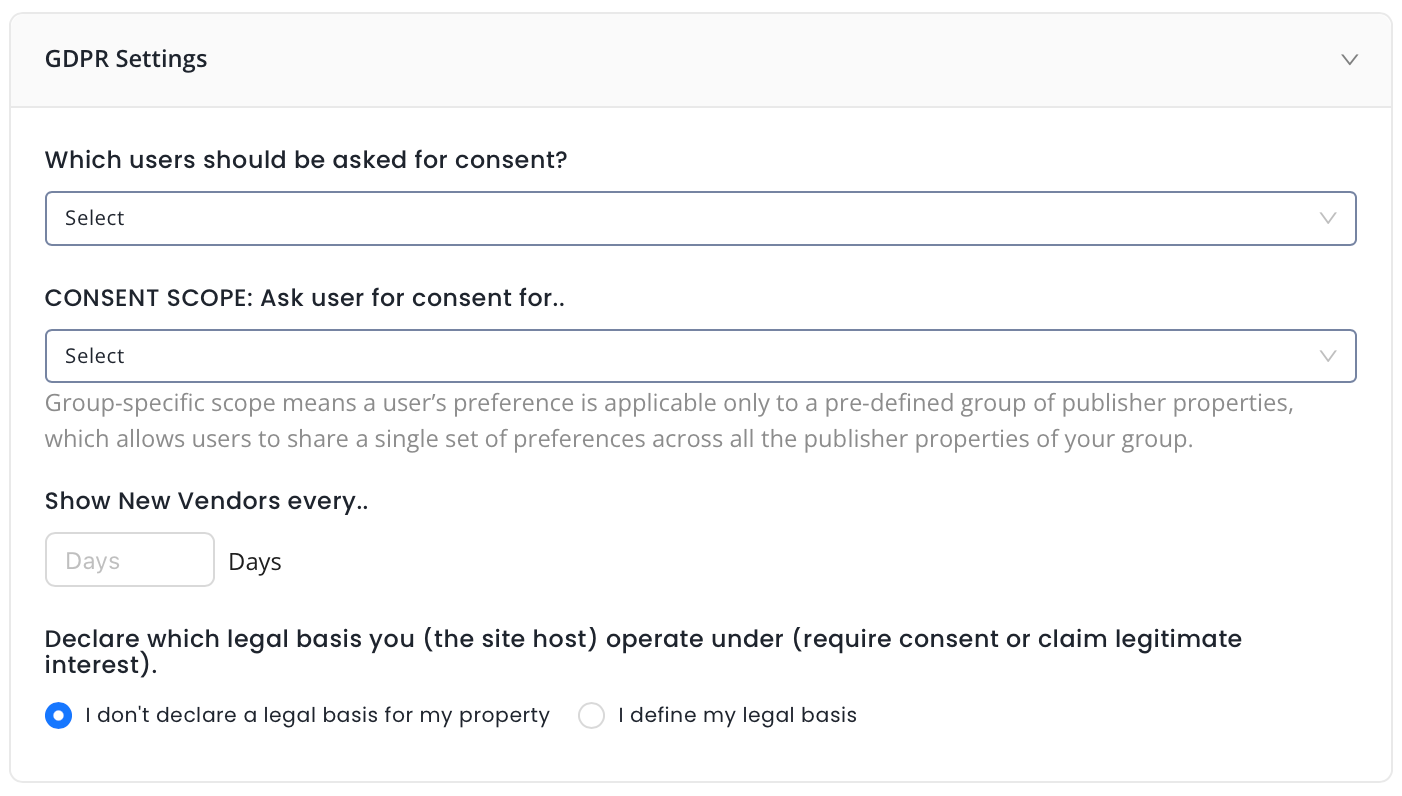Click the arrow of the users consent dropdown

pyautogui.click(x=1328, y=218)
